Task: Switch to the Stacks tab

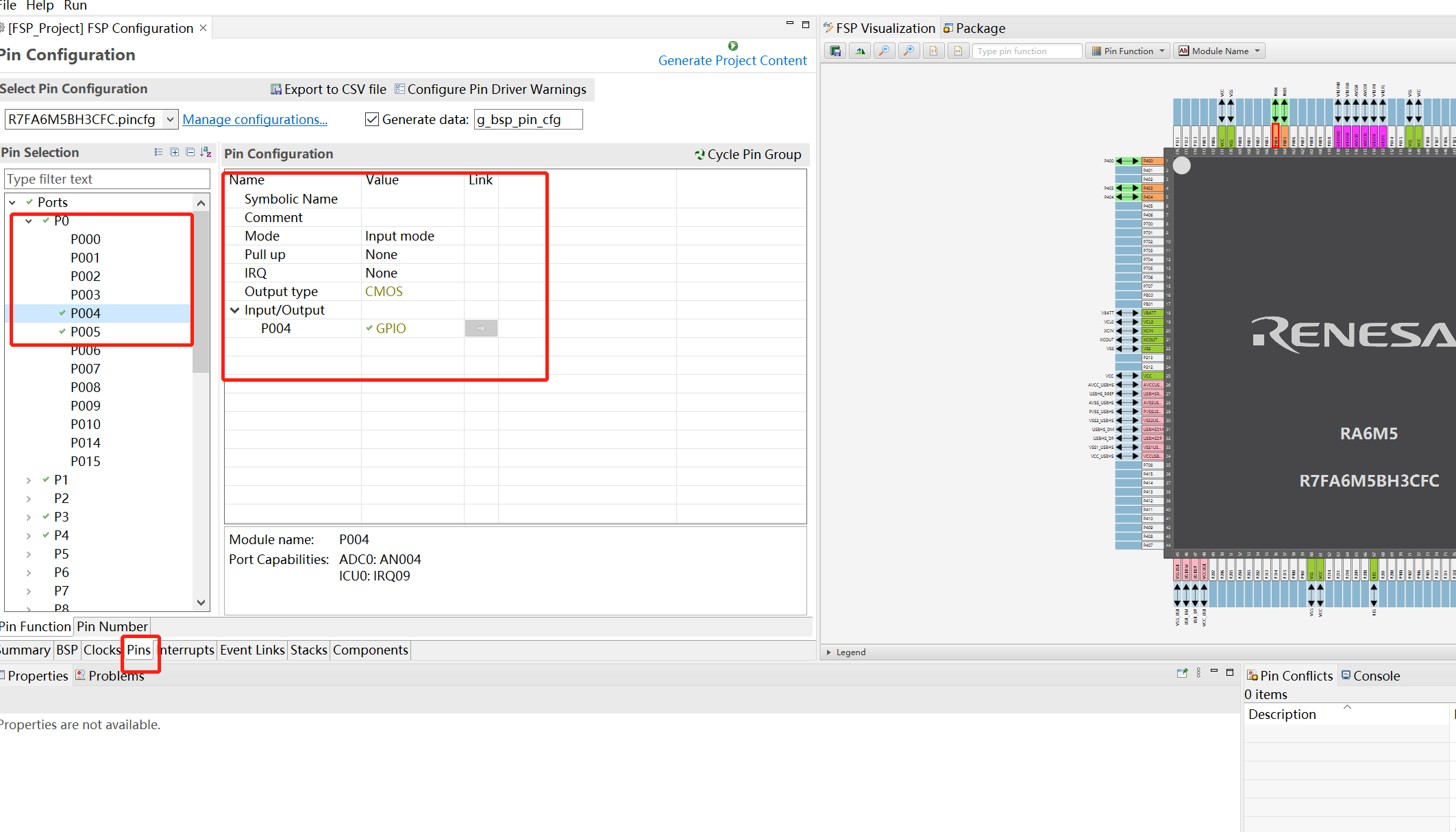Action: pyautogui.click(x=309, y=650)
